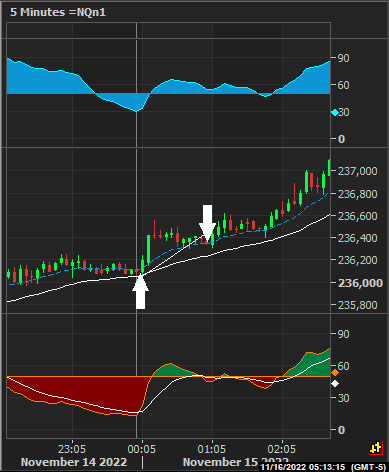Click the 237,000 price axis label
389x472 pixels.
358,171
